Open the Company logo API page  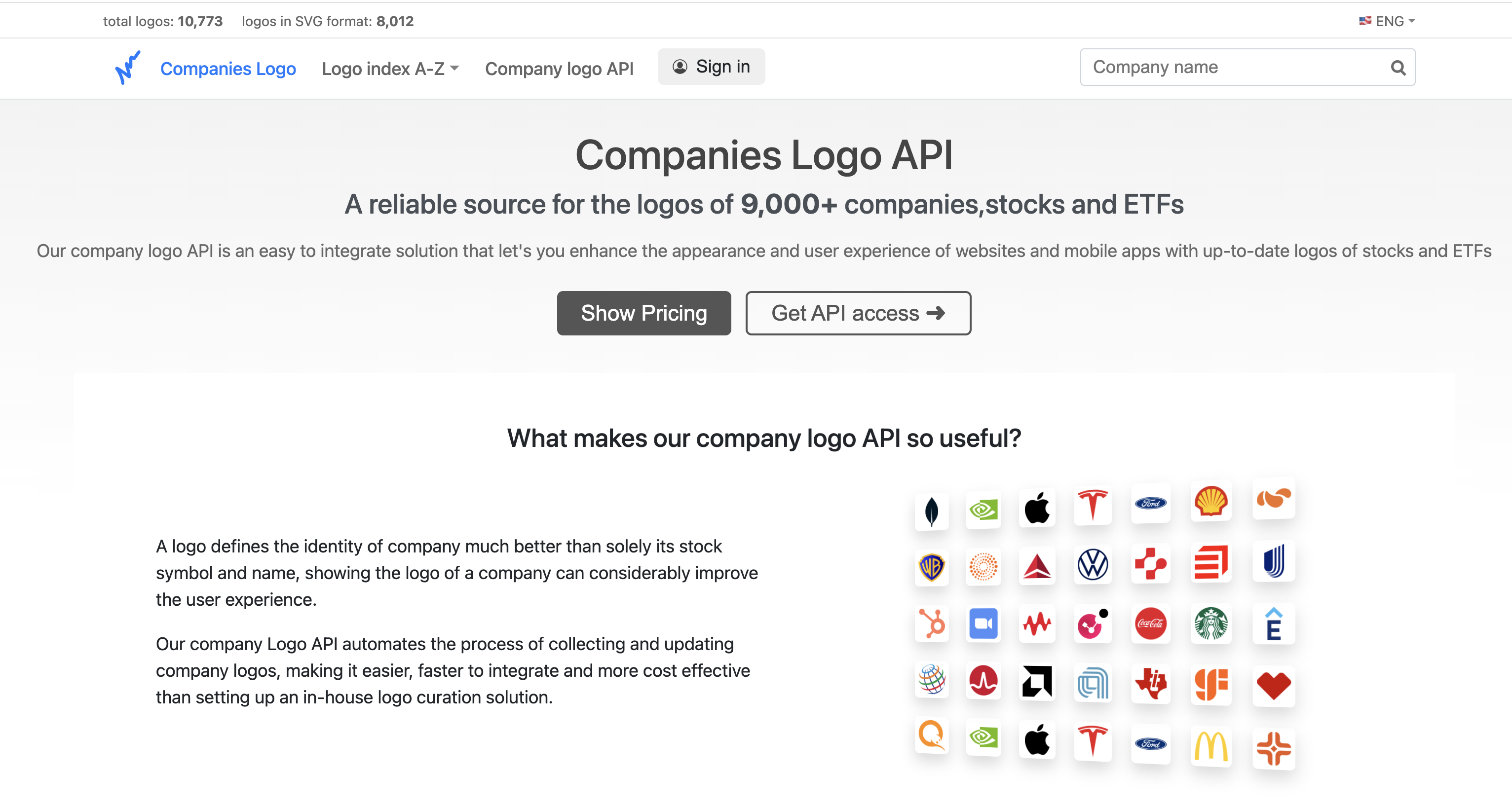click(559, 69)
